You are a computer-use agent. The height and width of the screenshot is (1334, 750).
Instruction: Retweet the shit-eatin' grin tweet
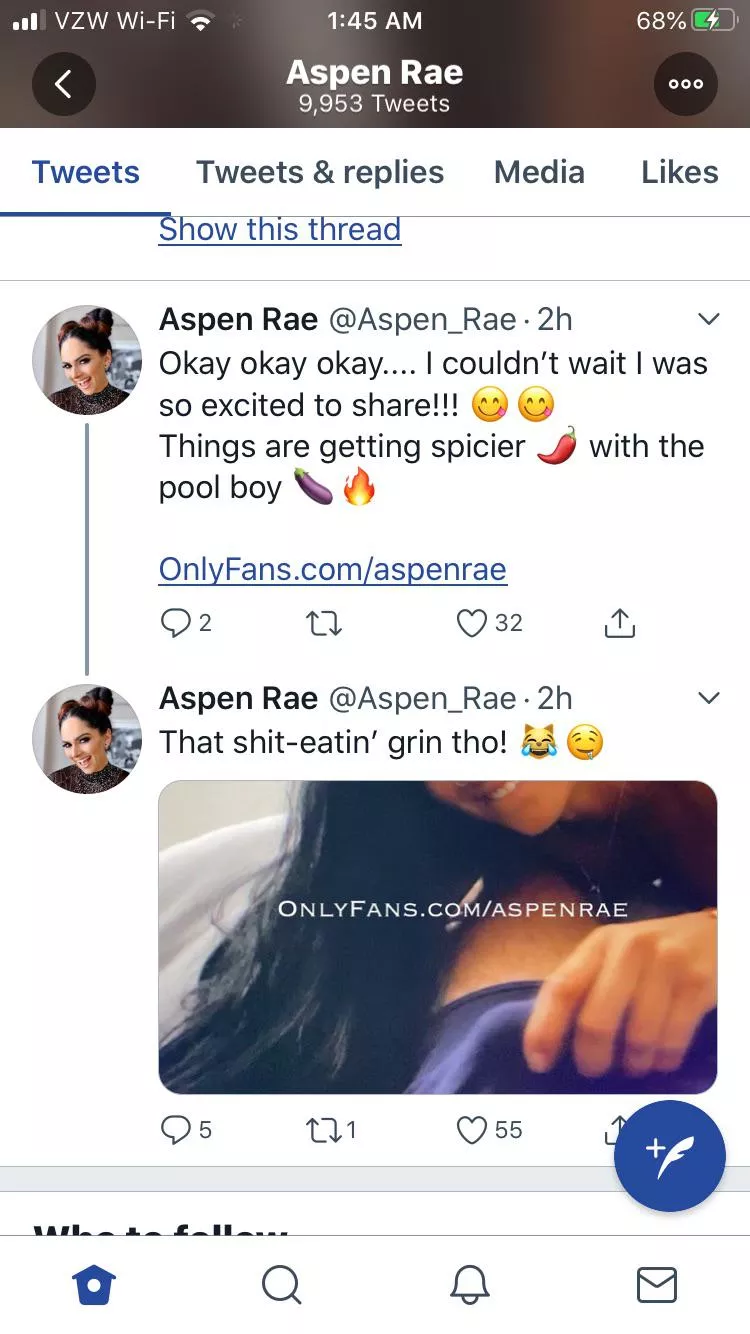click(x=324, y=1130)
